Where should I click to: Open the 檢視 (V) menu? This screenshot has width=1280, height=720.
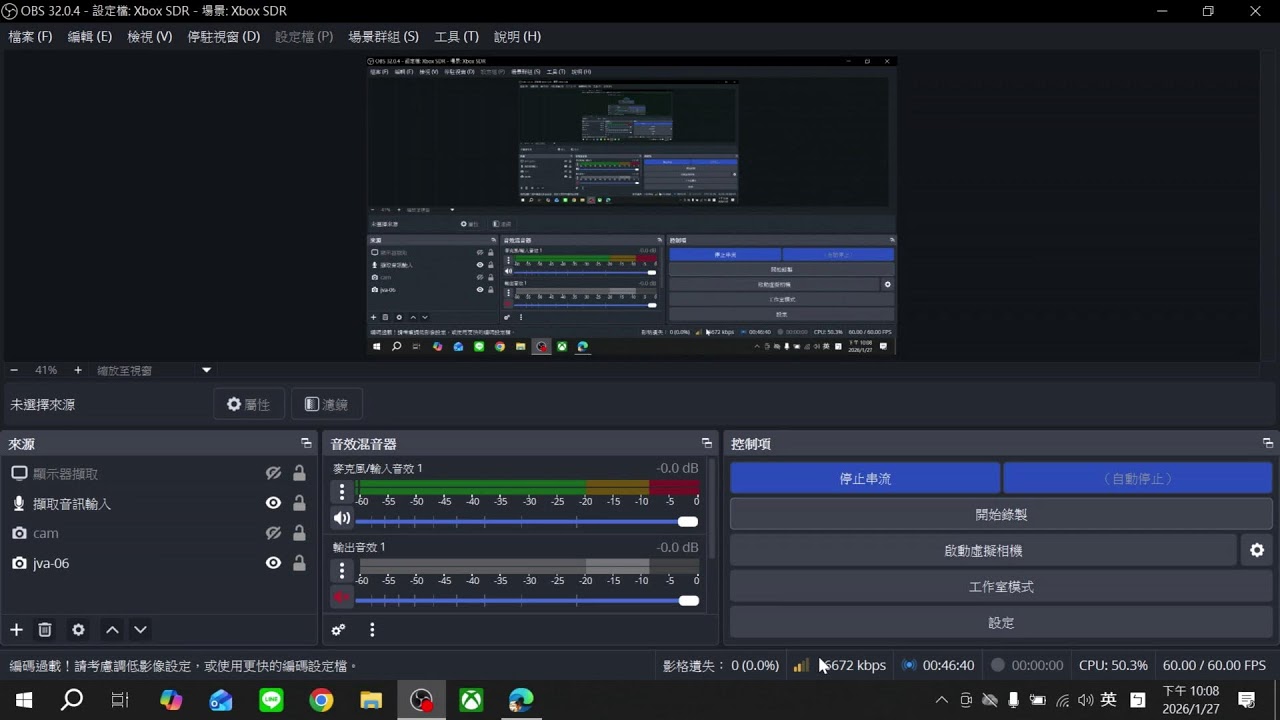[x=150, y=36]
